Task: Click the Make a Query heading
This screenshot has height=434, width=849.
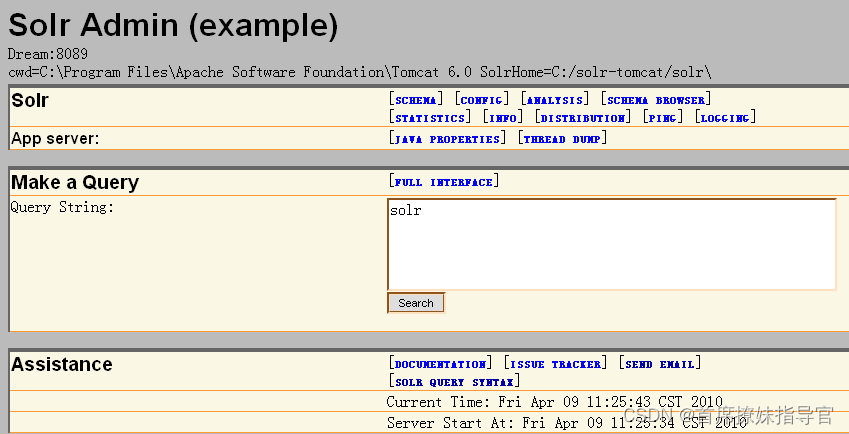Action: click(x=75, y=182)
